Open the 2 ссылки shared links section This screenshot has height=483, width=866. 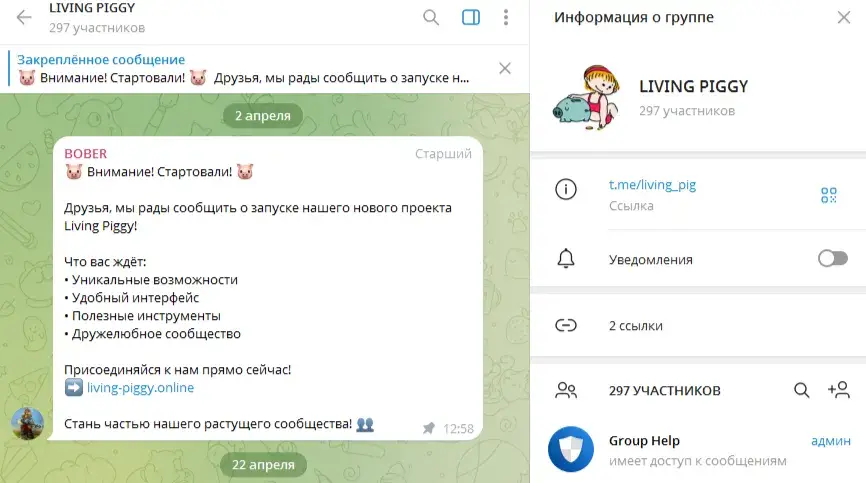click(x=698, y=326)
